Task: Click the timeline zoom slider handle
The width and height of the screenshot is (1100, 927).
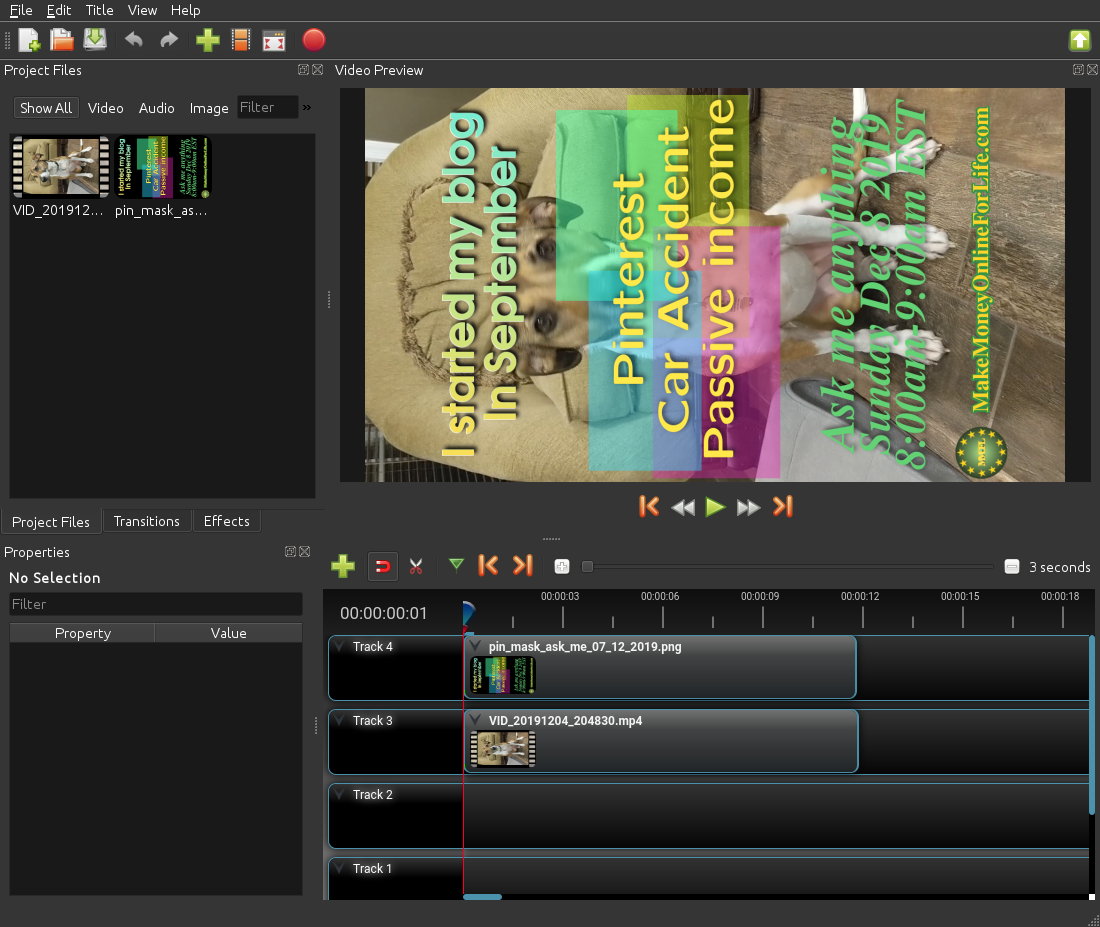Action: point(588,566)
